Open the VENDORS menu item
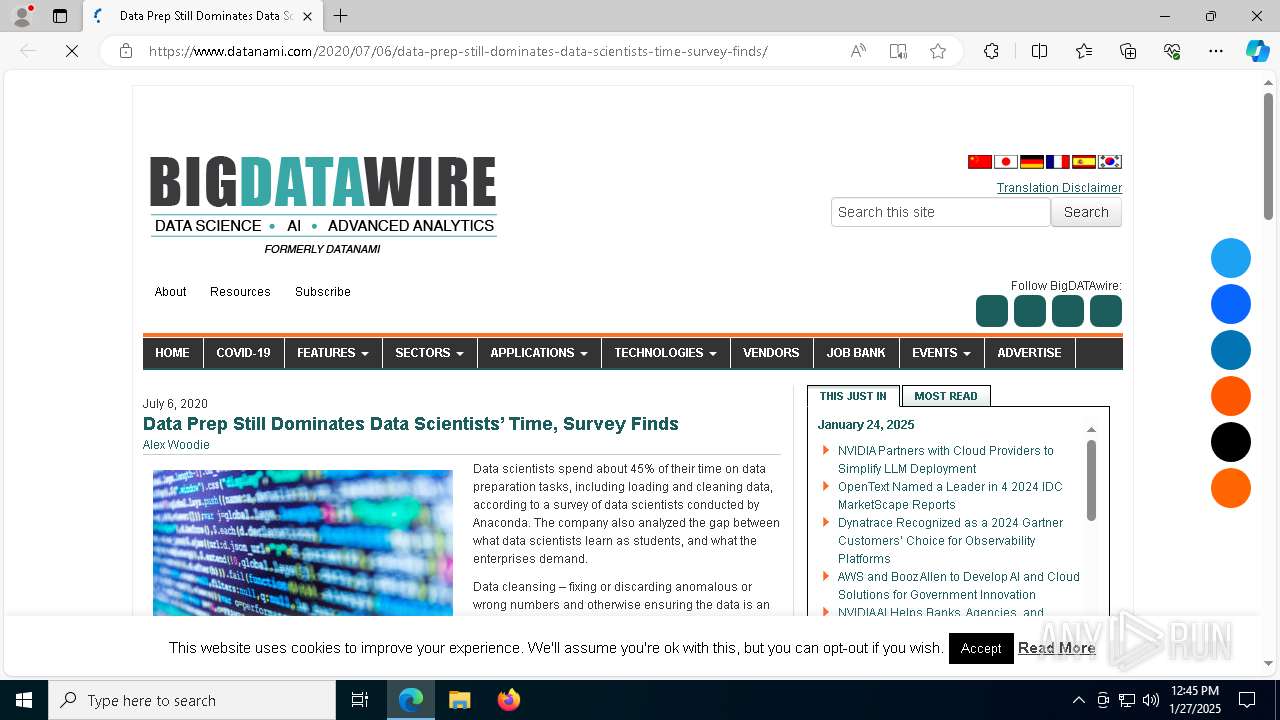Viewport: 1280px width, 720px height. (x=771, y=353)
